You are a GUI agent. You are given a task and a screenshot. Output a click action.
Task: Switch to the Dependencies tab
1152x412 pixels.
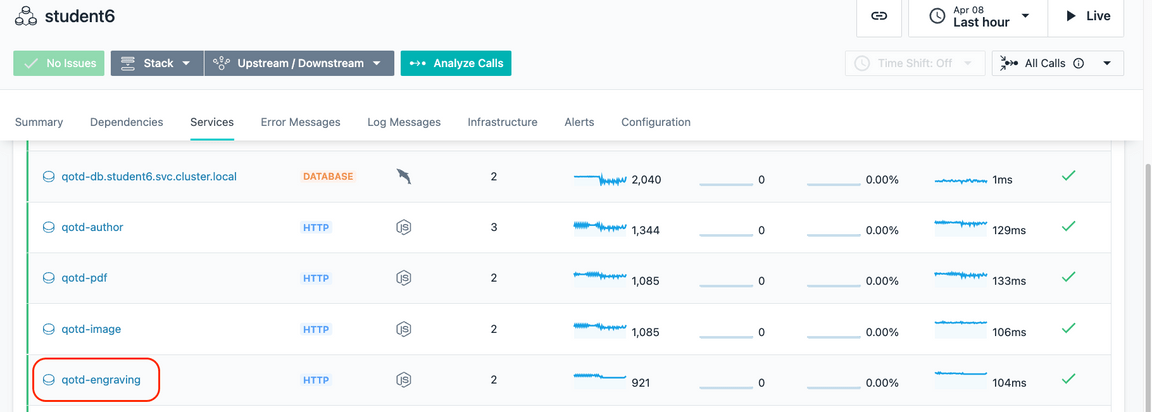tap(126, 122)
